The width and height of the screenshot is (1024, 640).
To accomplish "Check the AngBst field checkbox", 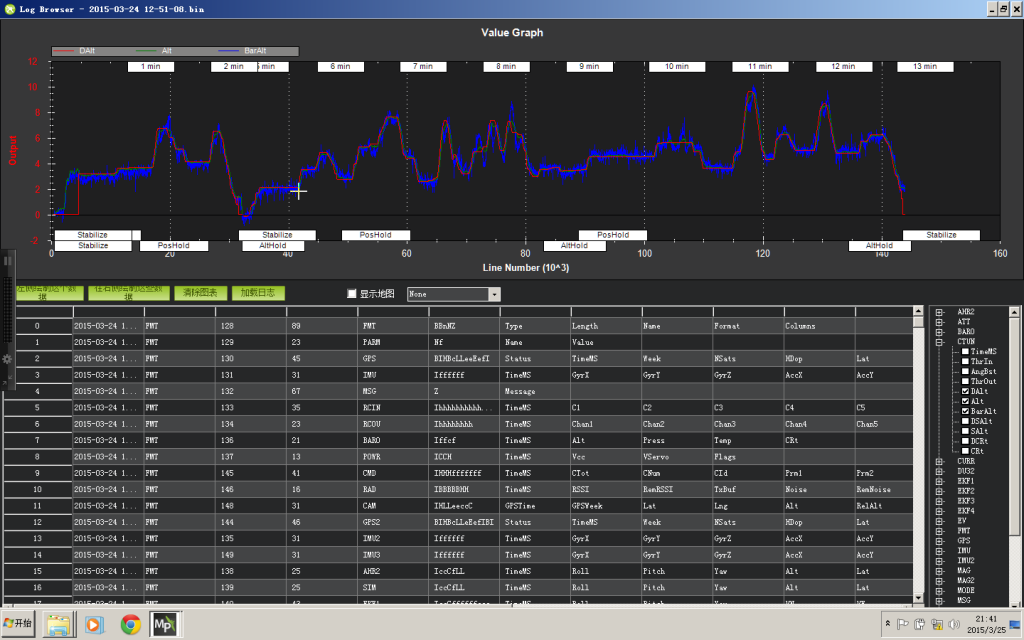I will [965, 371].
